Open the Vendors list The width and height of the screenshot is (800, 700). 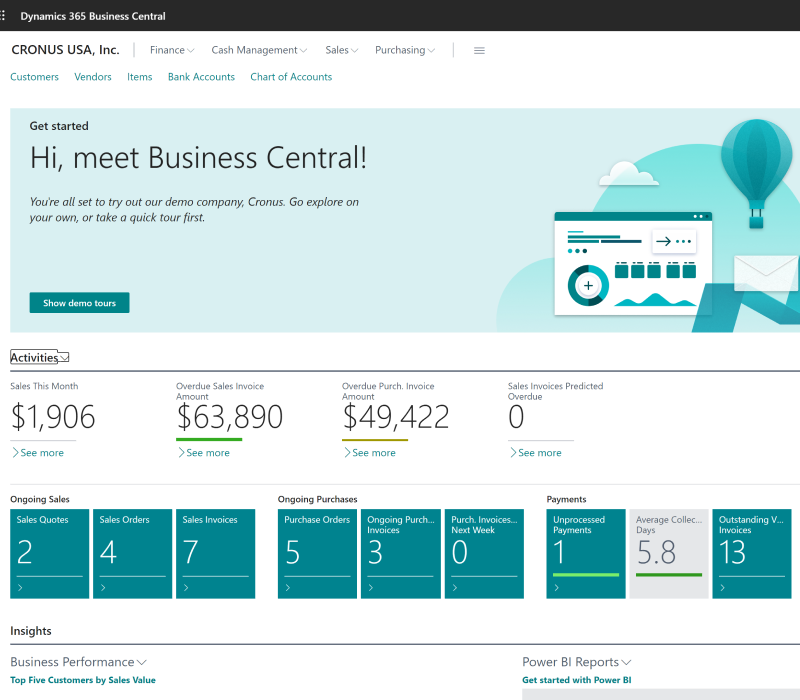point(93,77)
